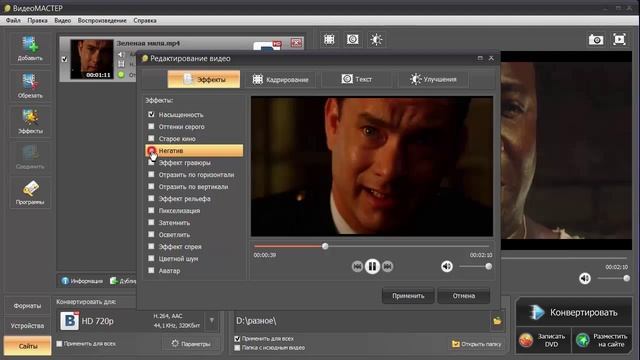
Task: Expand the HD 720p format dropdown
Action: (x=212, y=320)
